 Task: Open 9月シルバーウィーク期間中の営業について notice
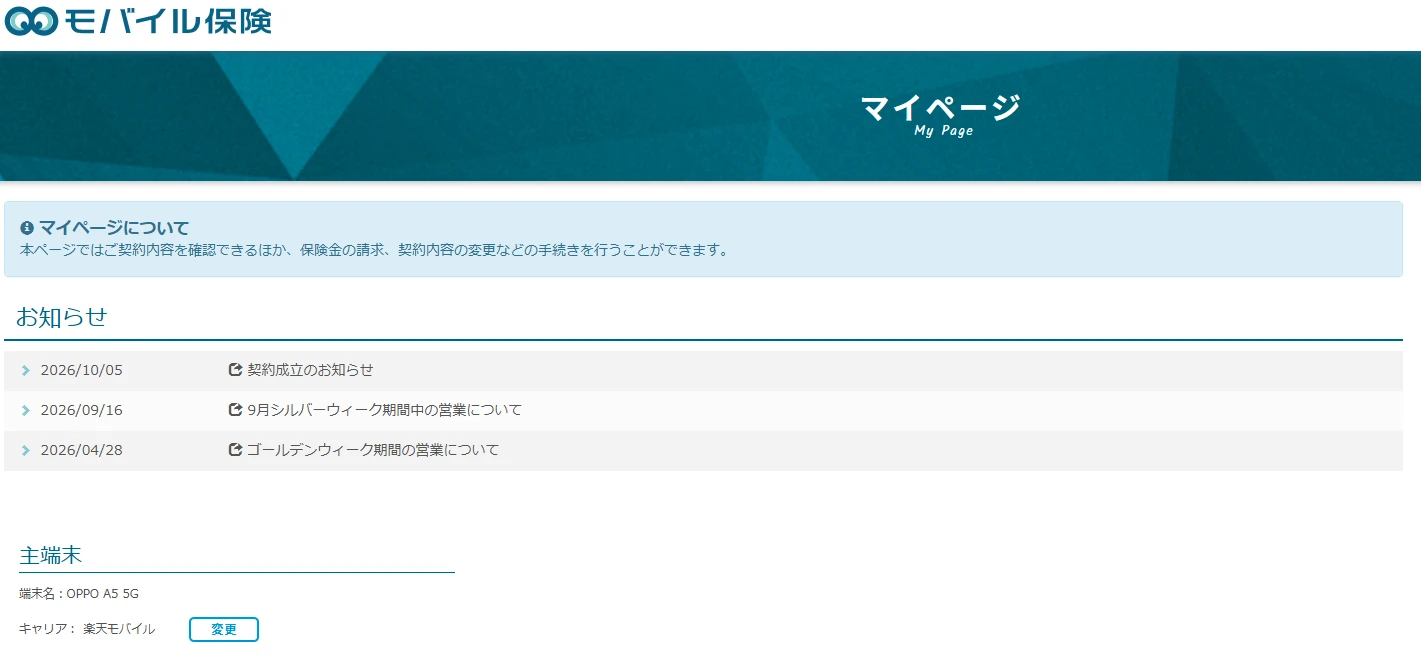[384, 410]
